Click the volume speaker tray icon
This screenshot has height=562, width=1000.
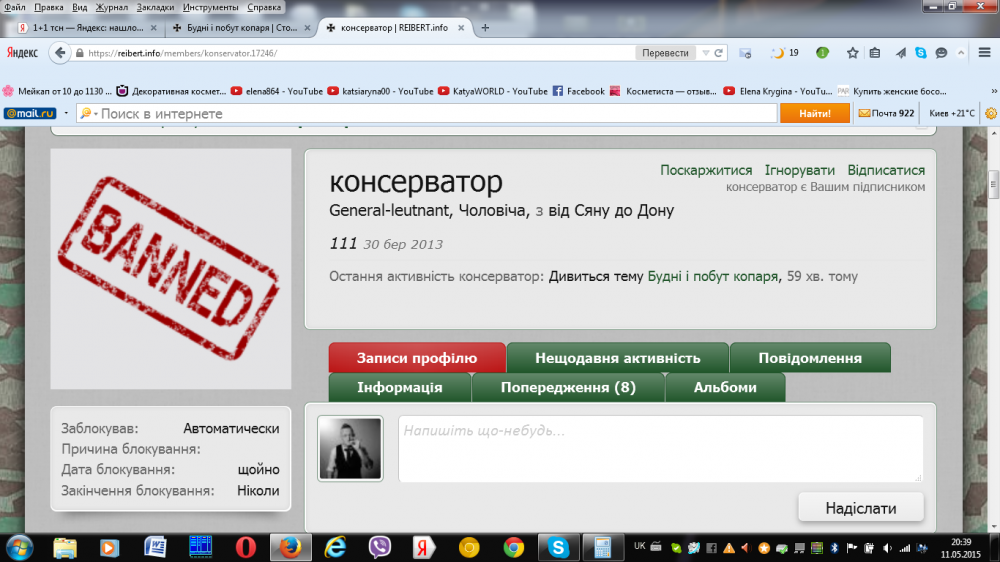point(887,548)
